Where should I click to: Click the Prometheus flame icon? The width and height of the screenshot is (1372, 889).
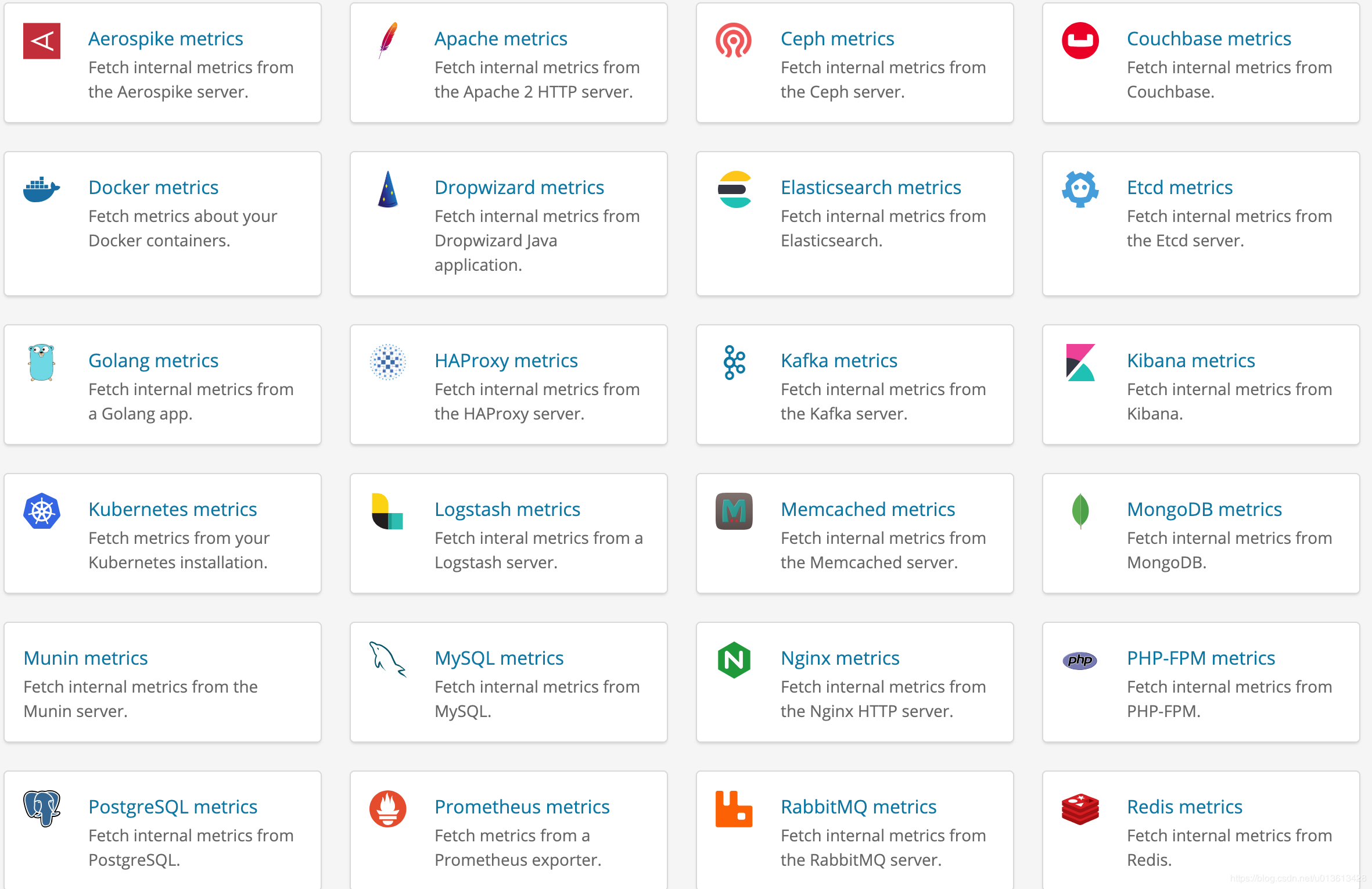(388, 809)
